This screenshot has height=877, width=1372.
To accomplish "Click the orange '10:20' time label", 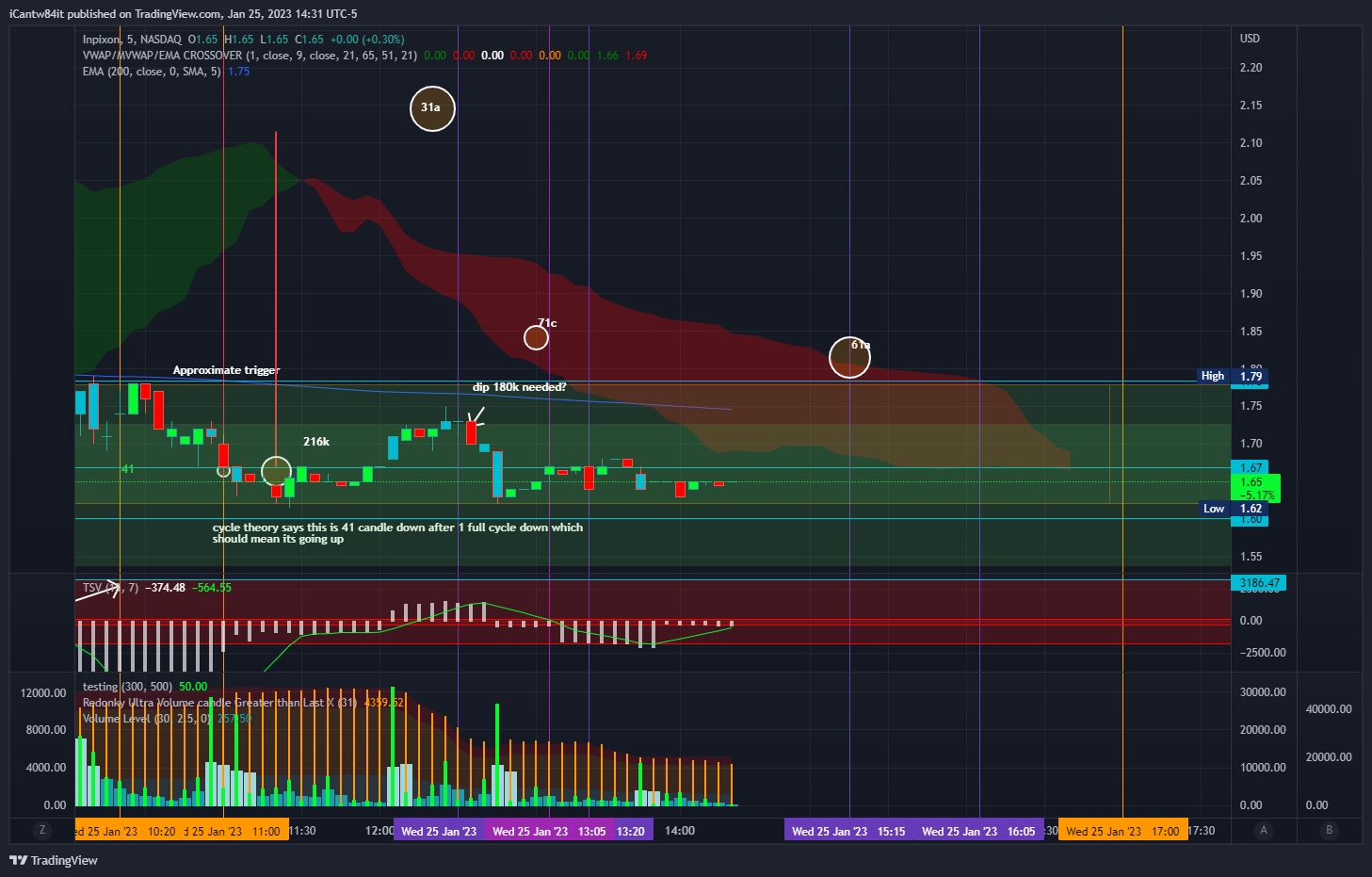I will [162, 831].
